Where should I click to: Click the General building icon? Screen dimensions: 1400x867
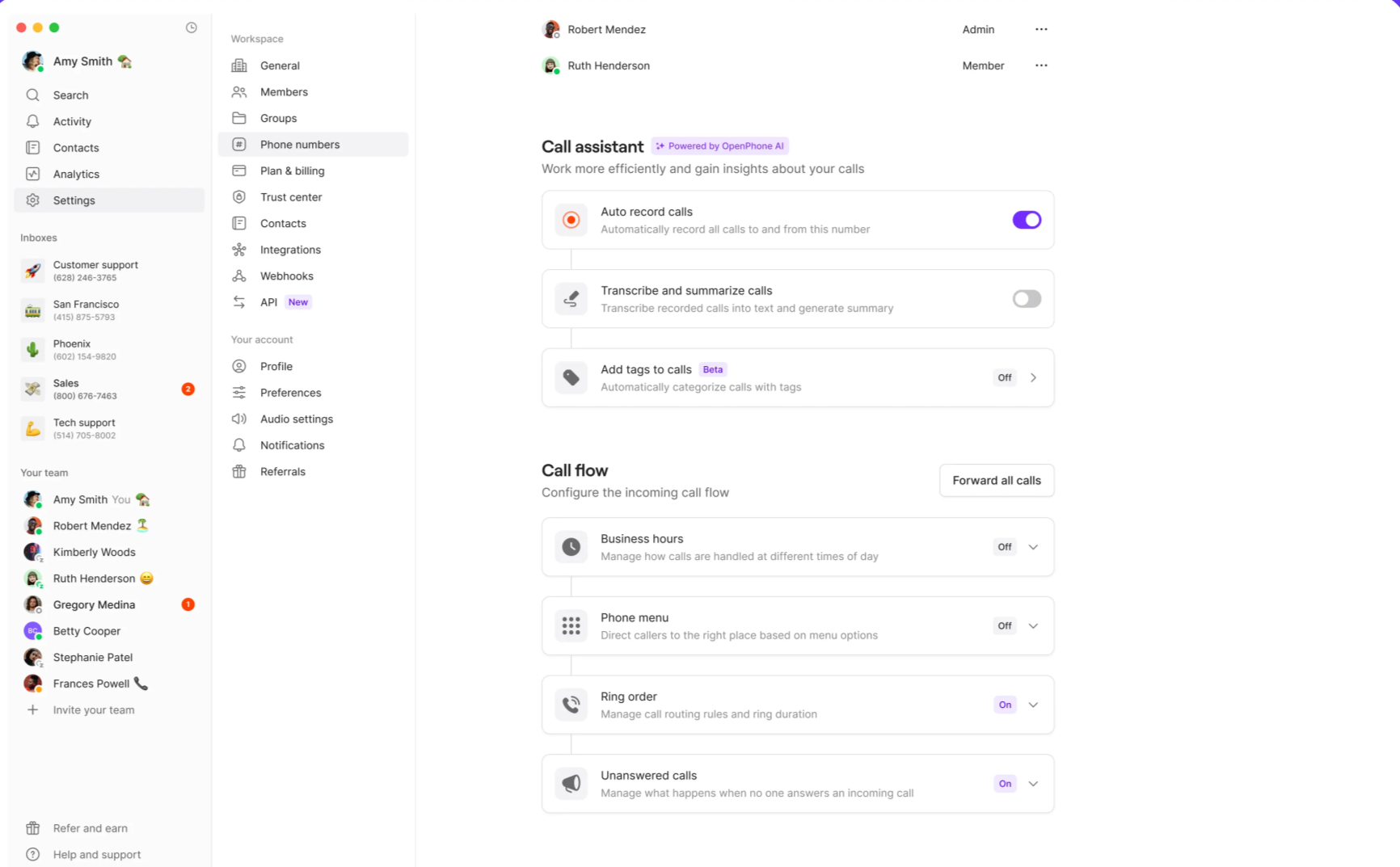(x=239, y=65)
